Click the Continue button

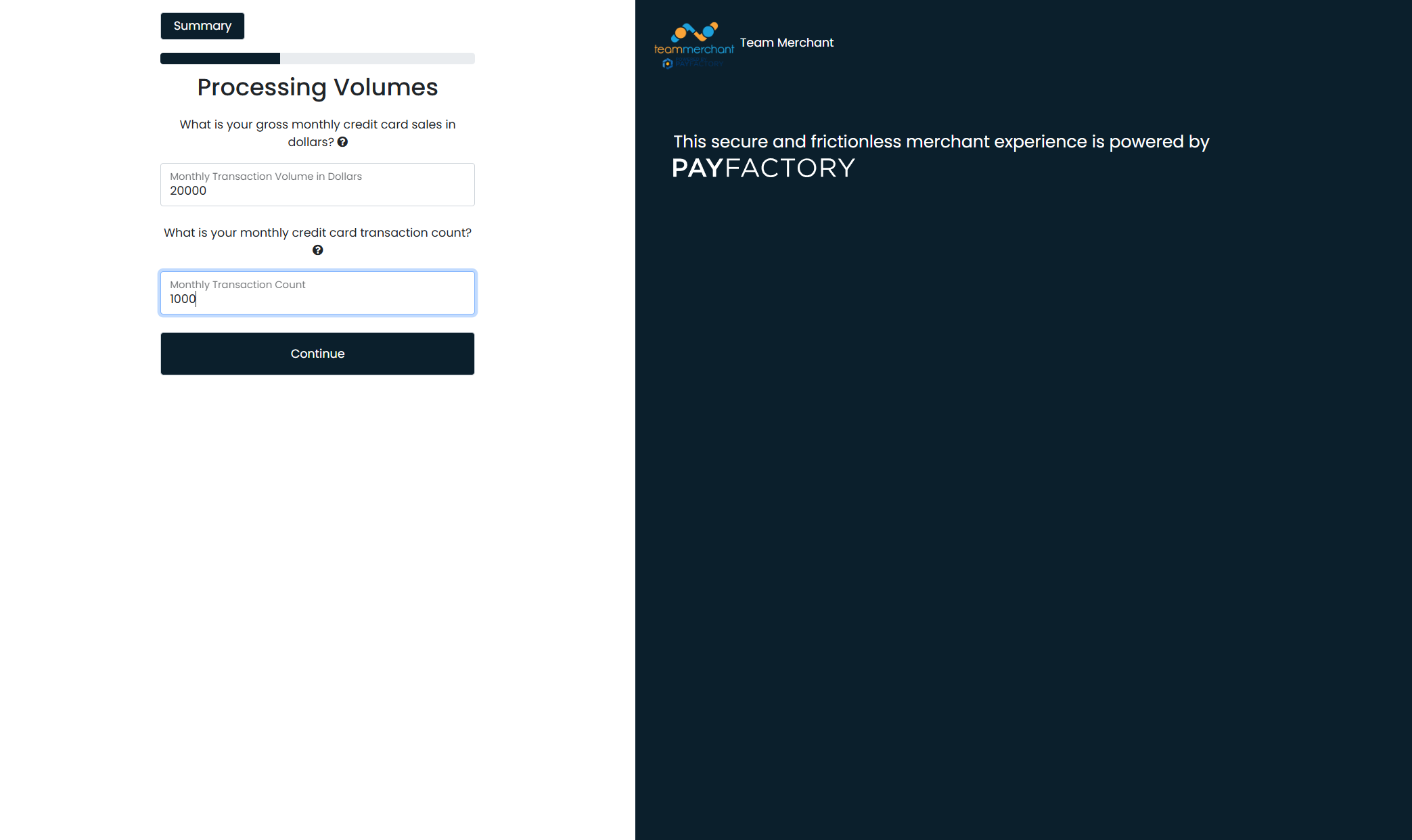[x=317, y=354]
